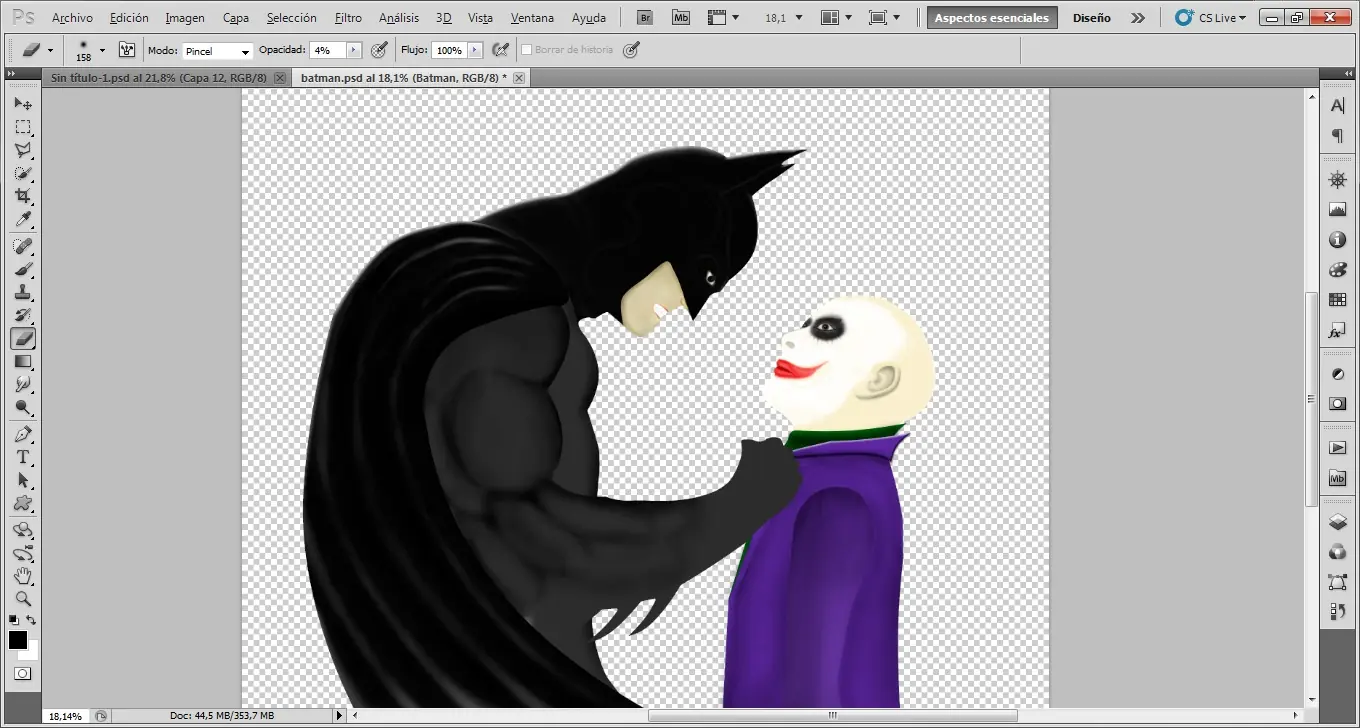Open the Modo dropdown showing Pincel
This screenshot has height=728, width=1360.
tap(218, 50)
